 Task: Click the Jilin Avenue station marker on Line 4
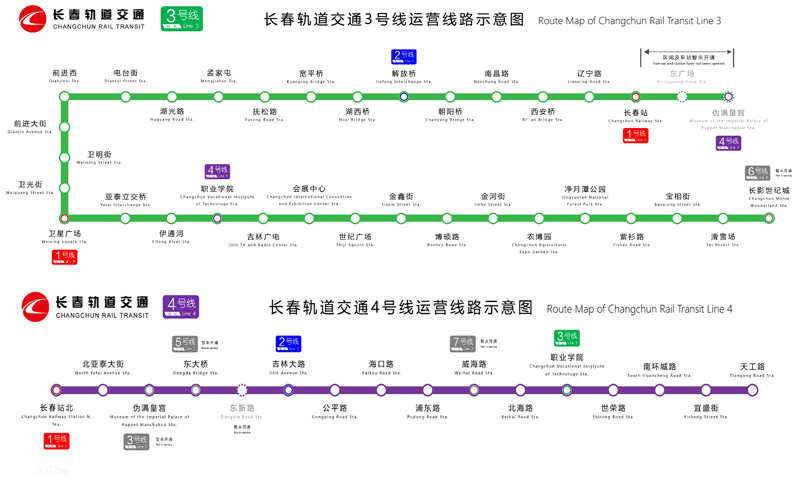point(288,390)
